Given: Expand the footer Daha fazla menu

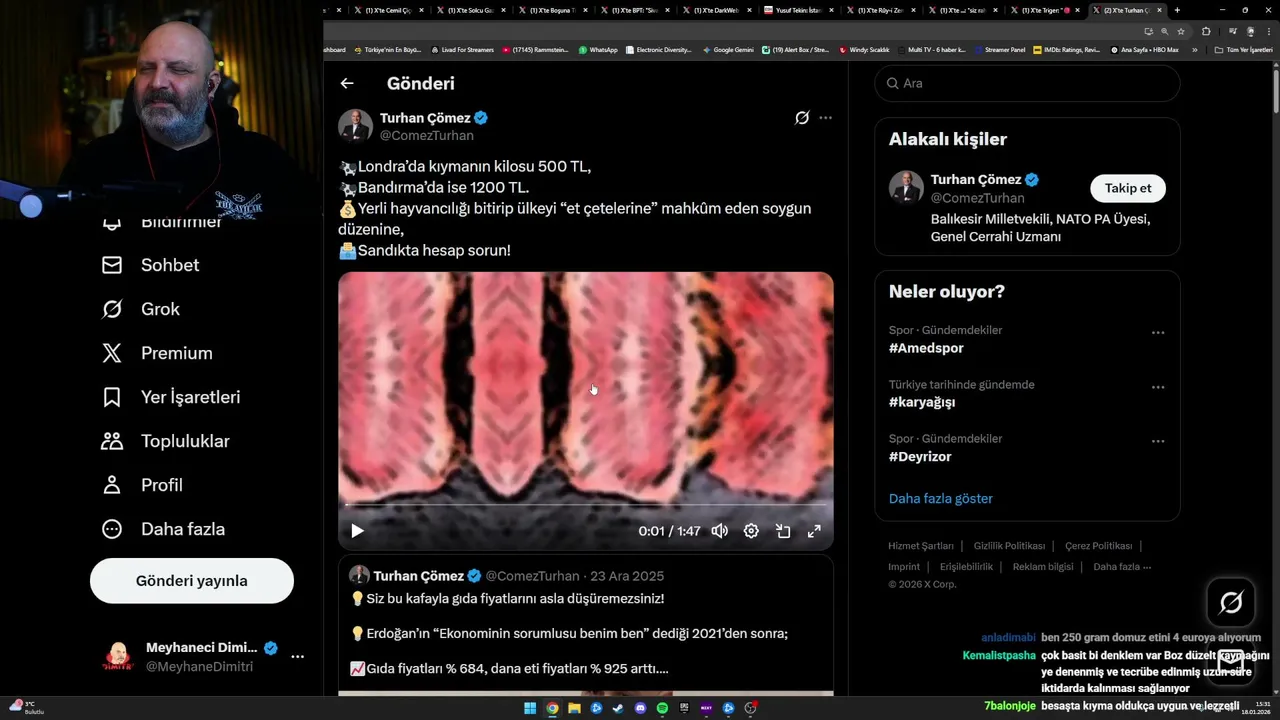Looking at the screenshot, I should point(1122,566).
